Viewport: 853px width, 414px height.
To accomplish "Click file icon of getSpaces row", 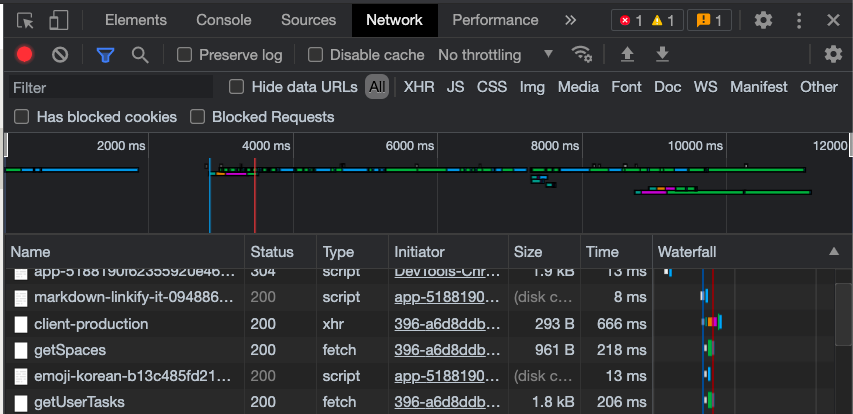I will tap(21, 350).
